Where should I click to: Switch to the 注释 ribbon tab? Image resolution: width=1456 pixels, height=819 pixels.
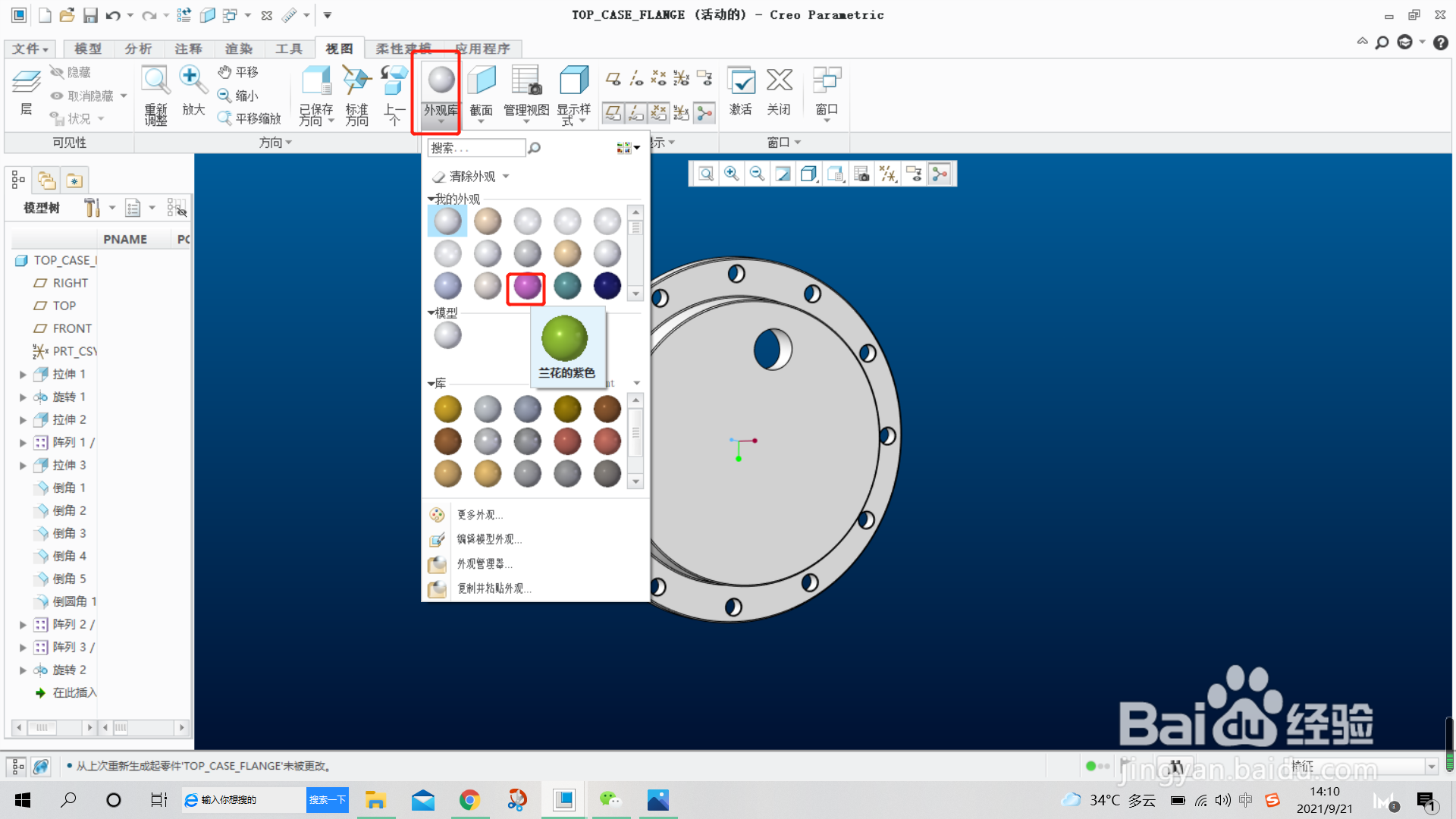coord(188,49)
